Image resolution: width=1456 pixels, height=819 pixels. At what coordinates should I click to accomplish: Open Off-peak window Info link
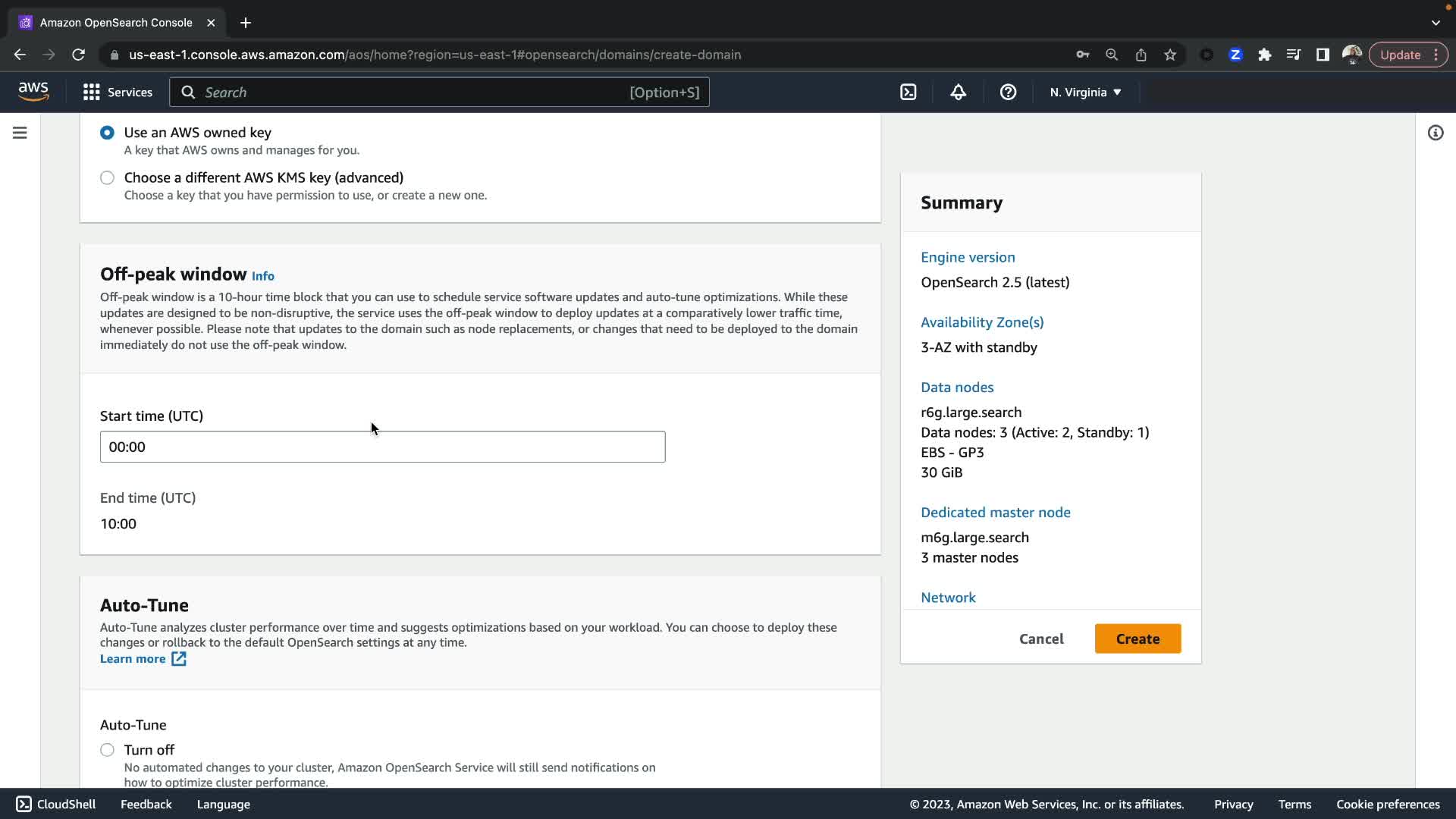(263, 276)
